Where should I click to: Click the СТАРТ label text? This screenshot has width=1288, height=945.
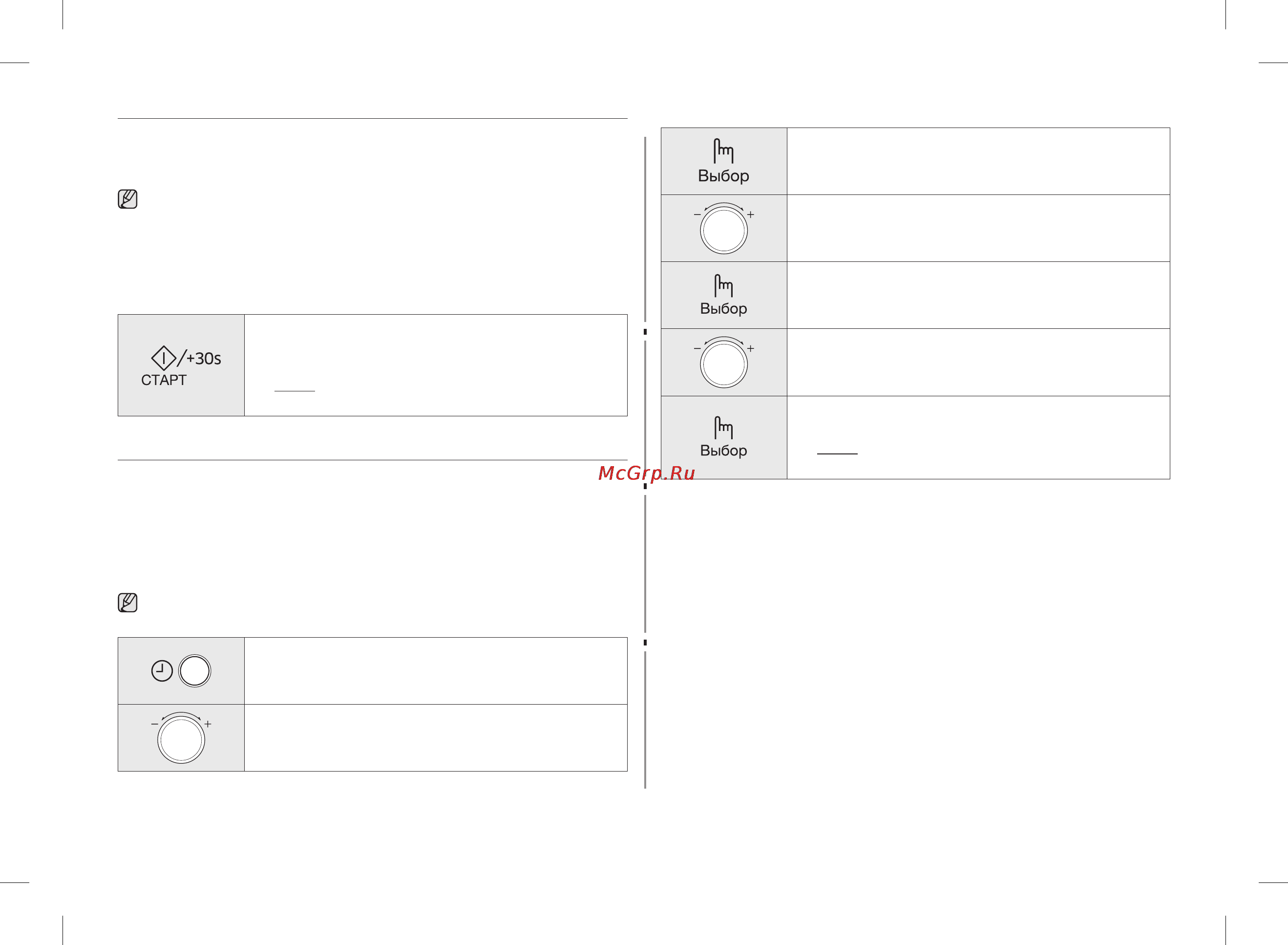click(x=164, y=380)
